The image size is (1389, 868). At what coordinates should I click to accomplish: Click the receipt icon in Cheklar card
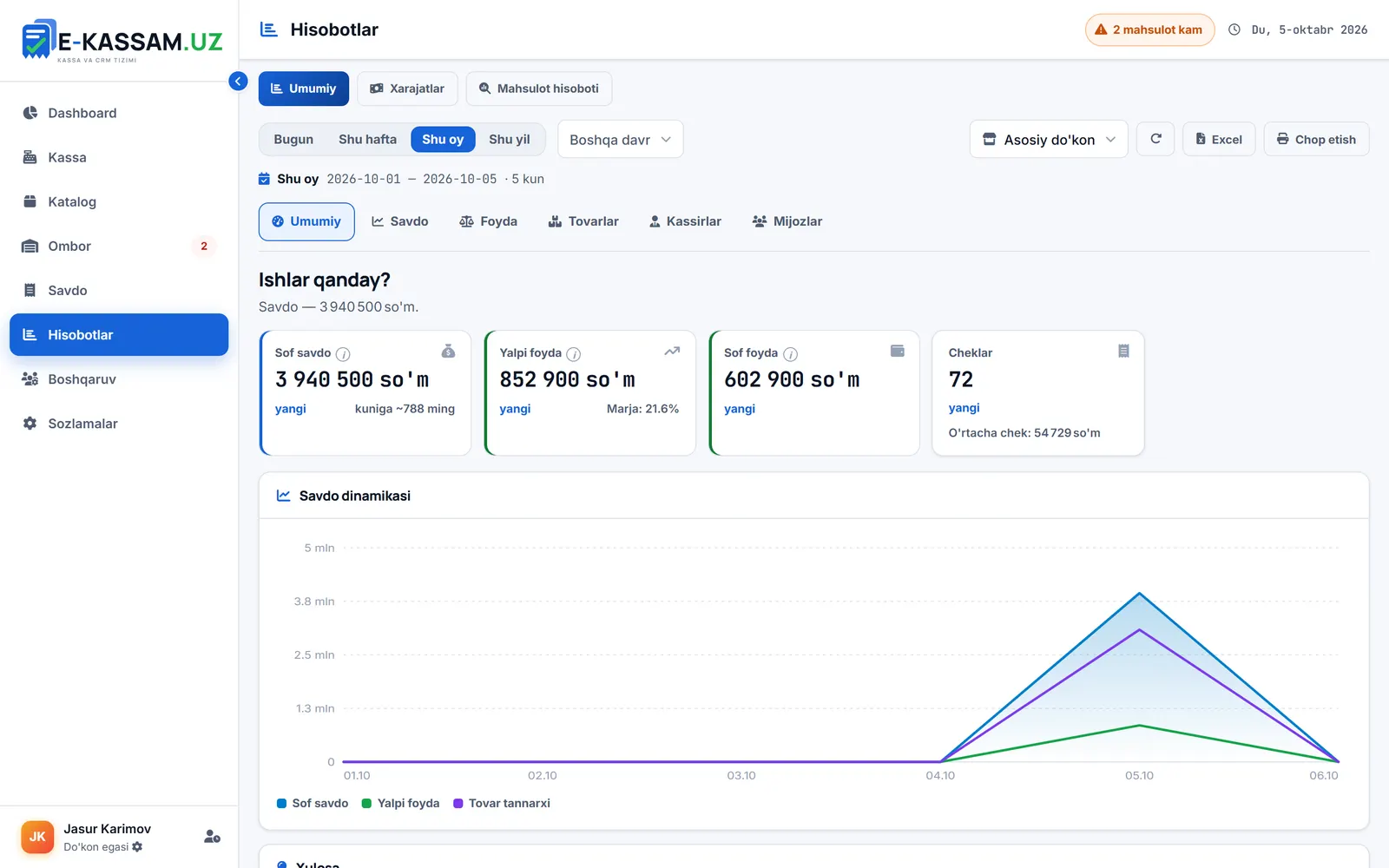tap(1123, 351)
